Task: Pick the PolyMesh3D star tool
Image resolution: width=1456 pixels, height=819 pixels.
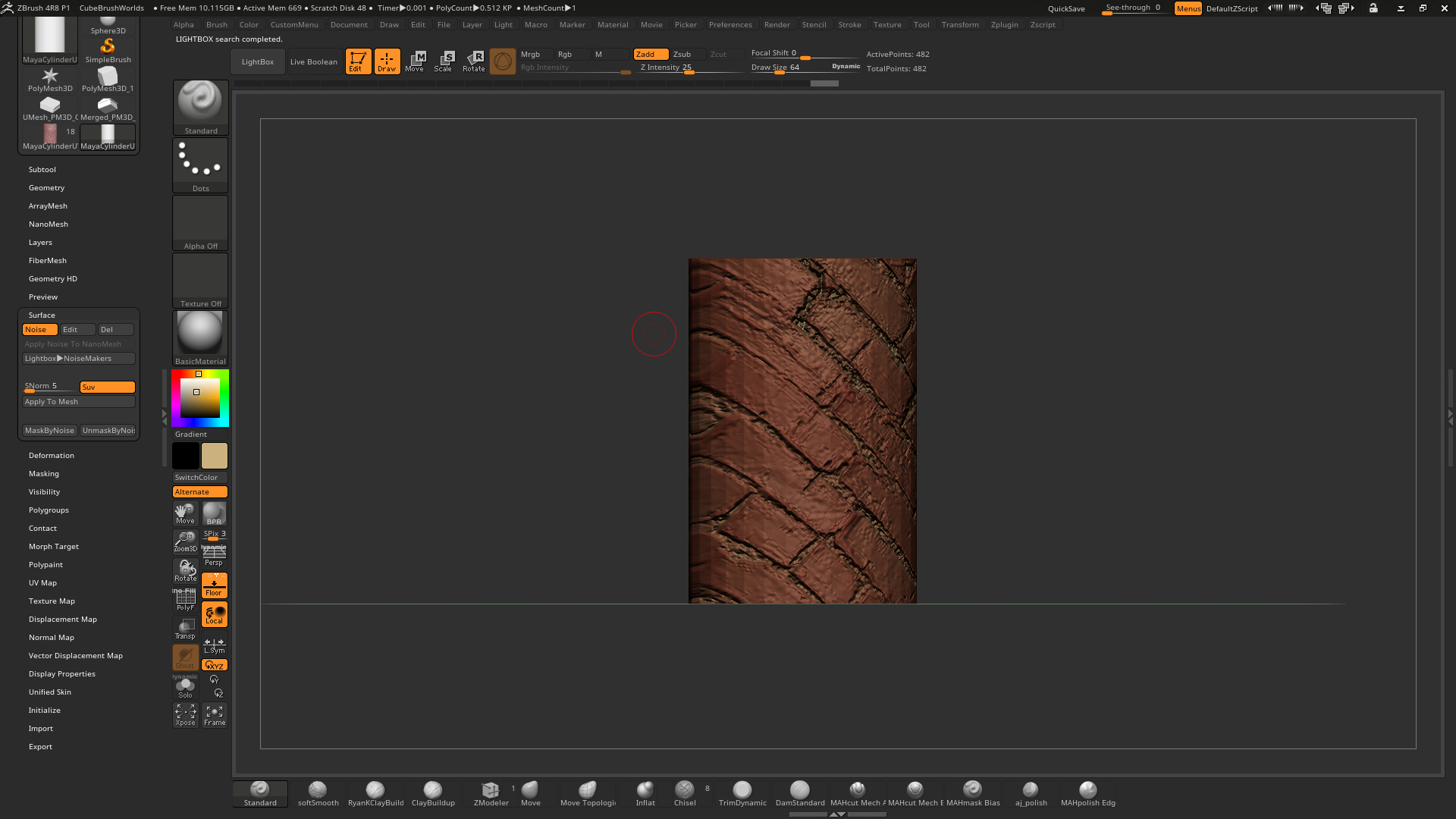Action: (50, 80)
